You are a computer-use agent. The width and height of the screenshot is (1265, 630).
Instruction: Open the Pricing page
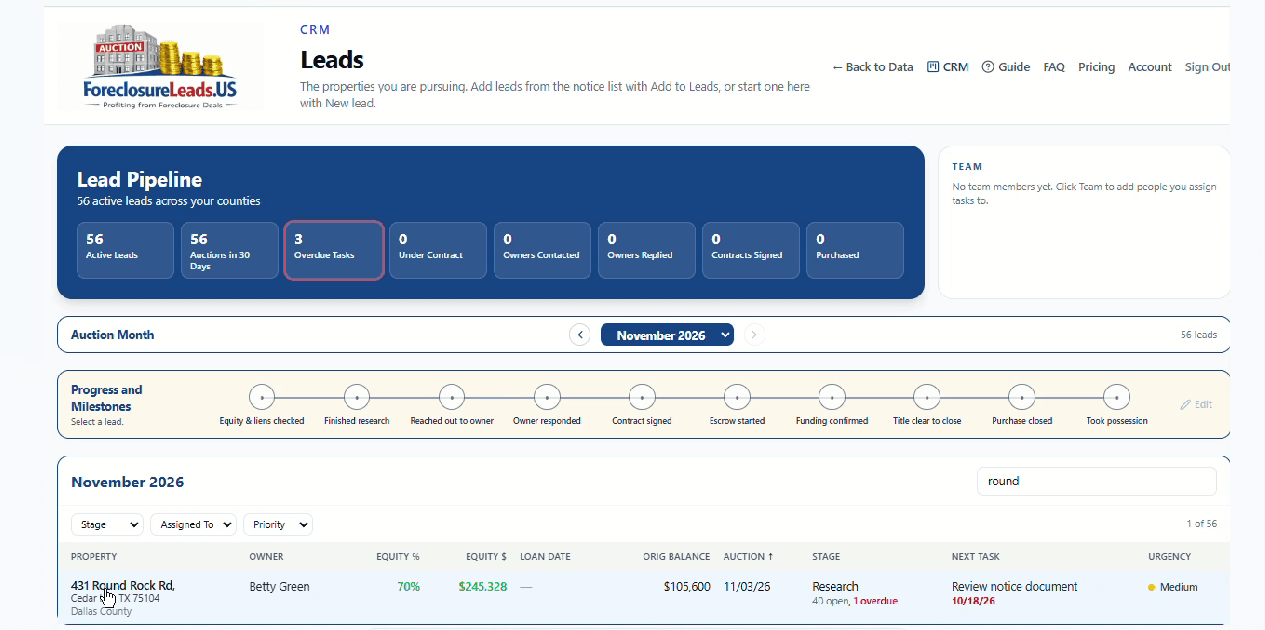point(1096,67)
